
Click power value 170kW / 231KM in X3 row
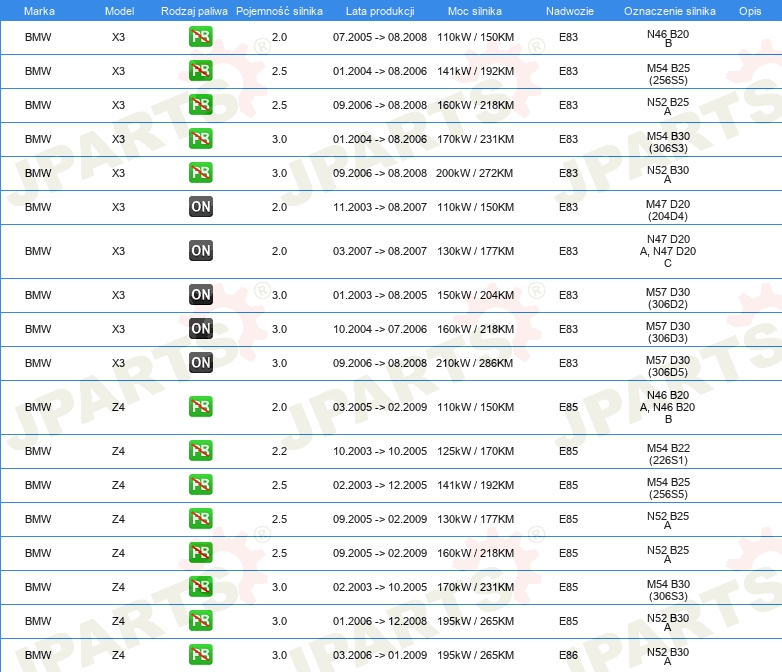coord(475,139)
